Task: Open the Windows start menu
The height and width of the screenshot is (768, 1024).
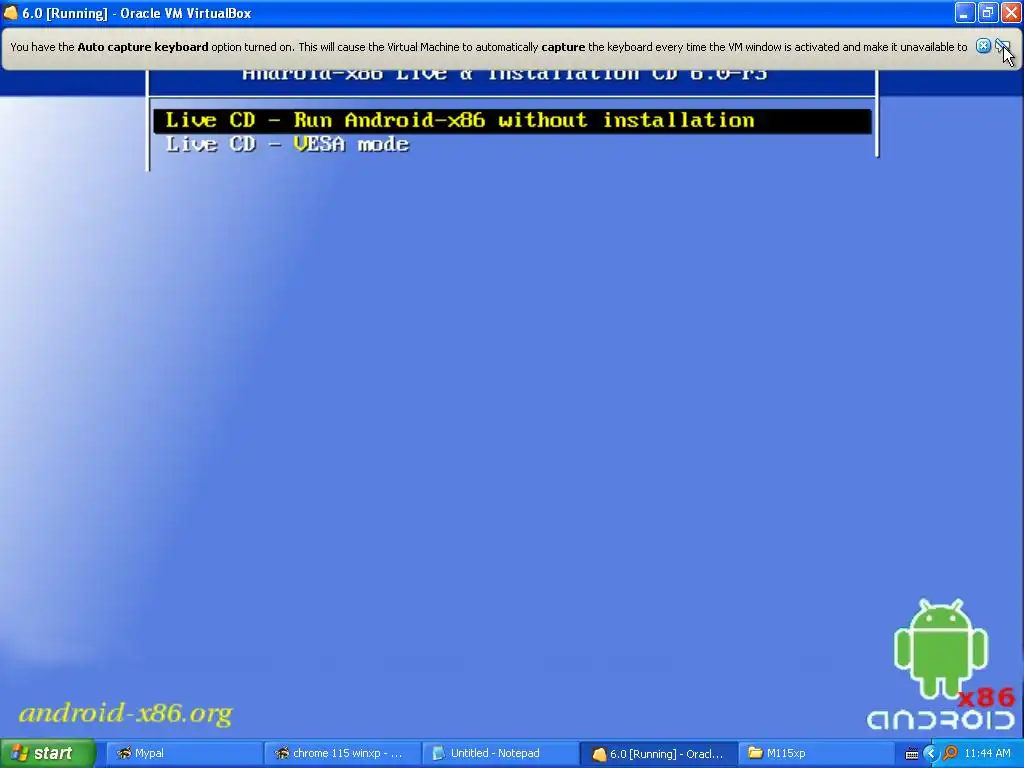Action: pos(48,753)
